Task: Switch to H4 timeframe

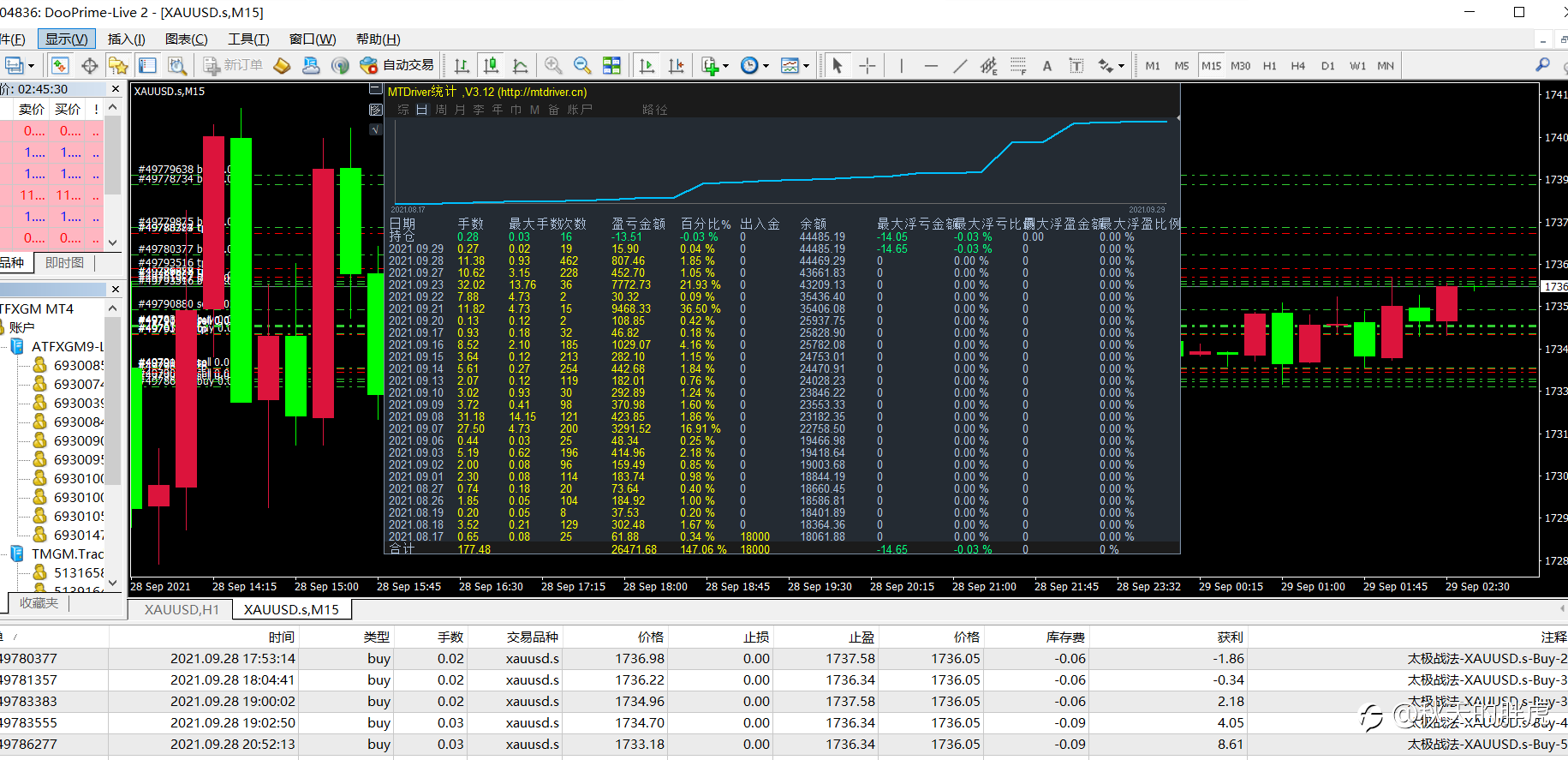Action: [x=1298, y=66]
